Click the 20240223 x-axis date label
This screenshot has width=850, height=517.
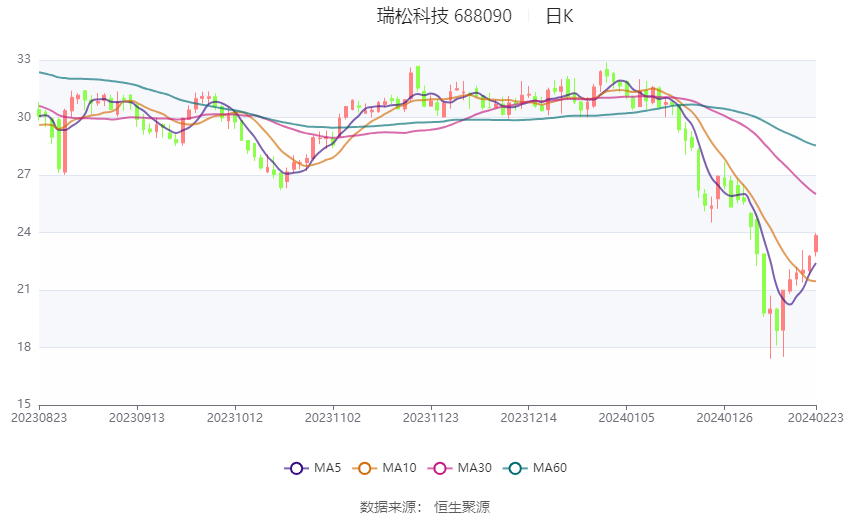point(816,418)
